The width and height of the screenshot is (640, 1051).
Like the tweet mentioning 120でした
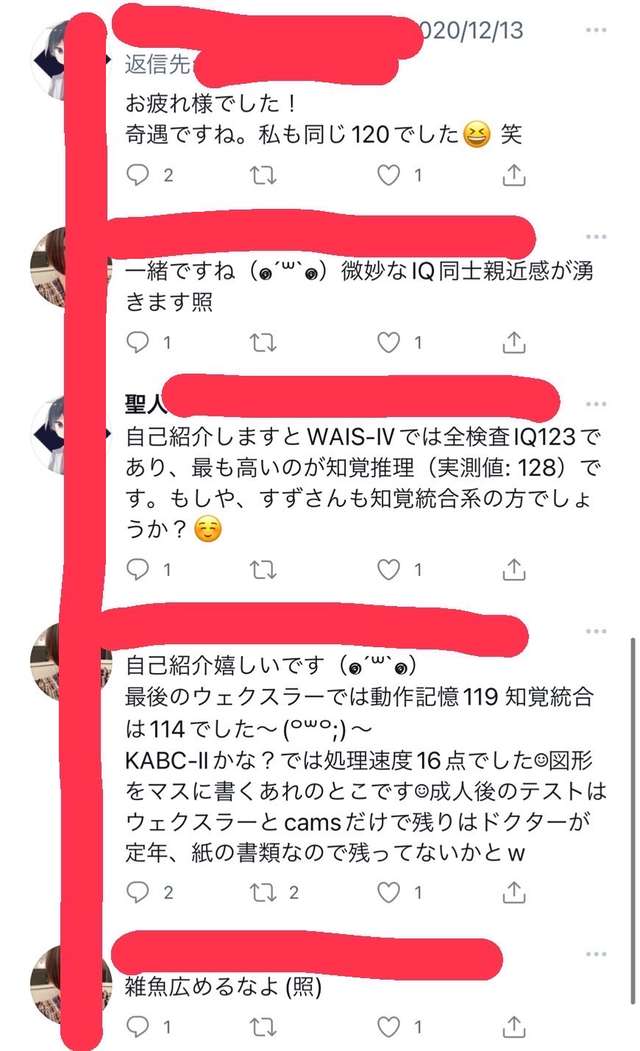point(389,175)
